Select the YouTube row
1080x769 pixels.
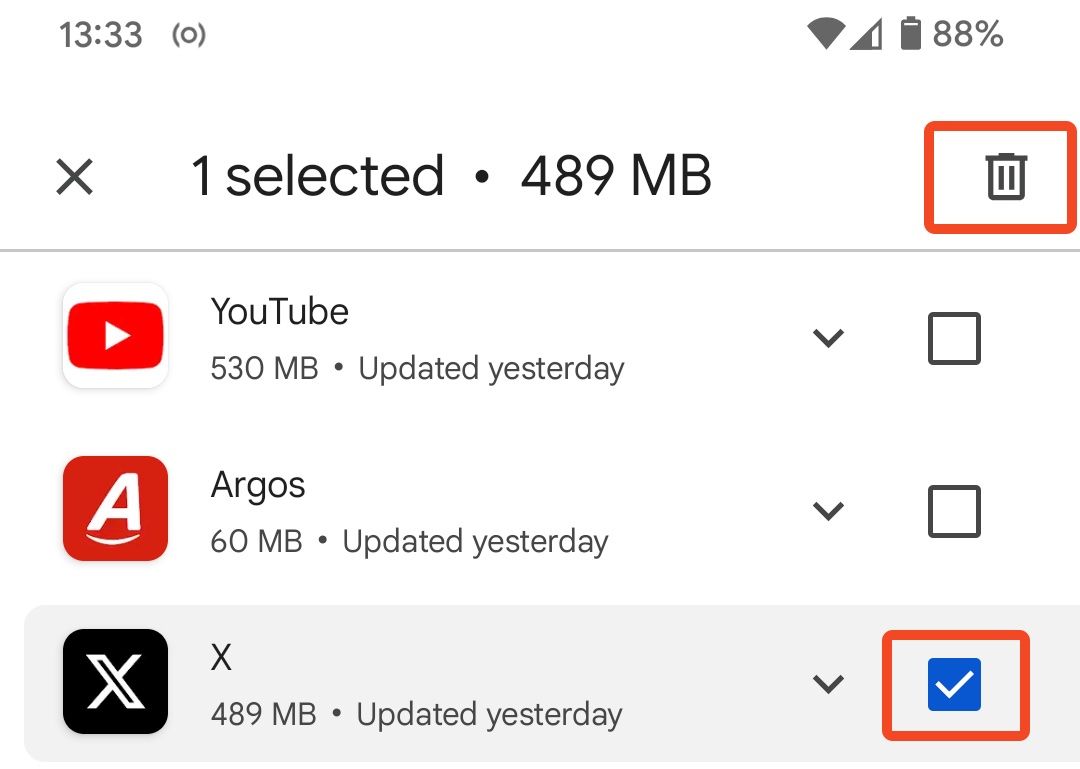[x=400, y=336]
